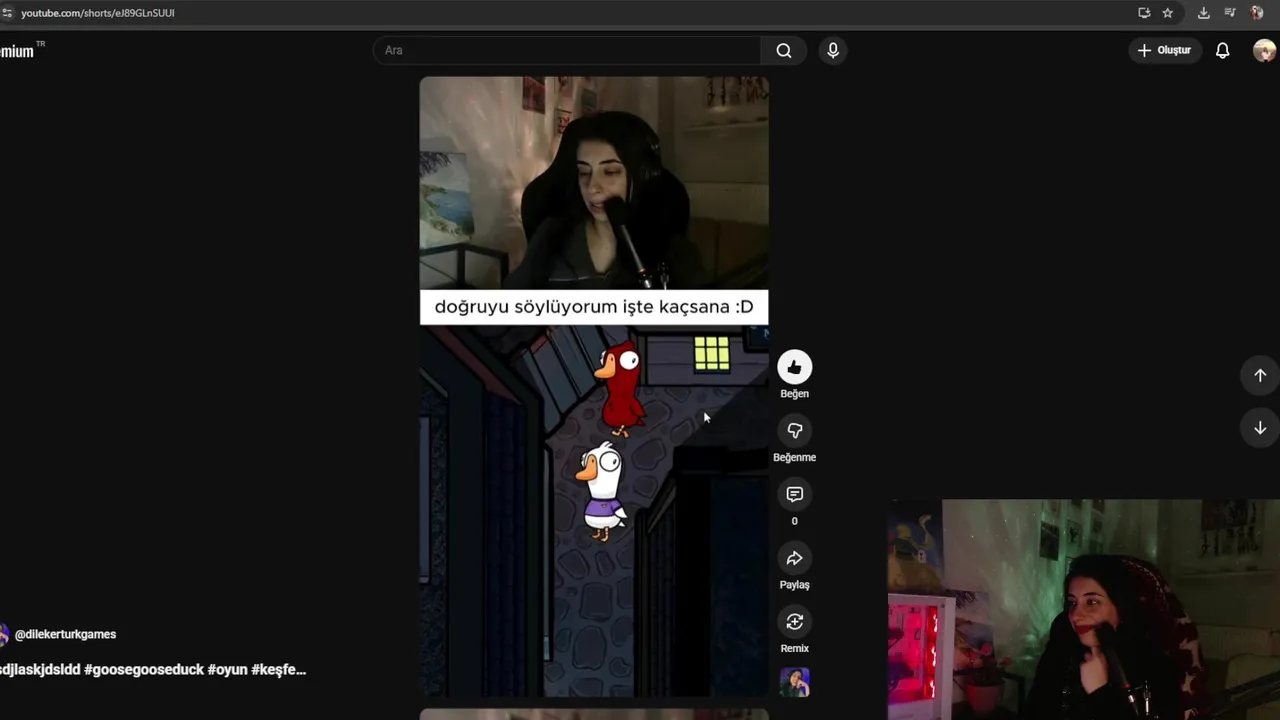Viewport: 1280px width, 720px height.
Task: Open the sound thumbnail below Remix
Action: [795, 682]
